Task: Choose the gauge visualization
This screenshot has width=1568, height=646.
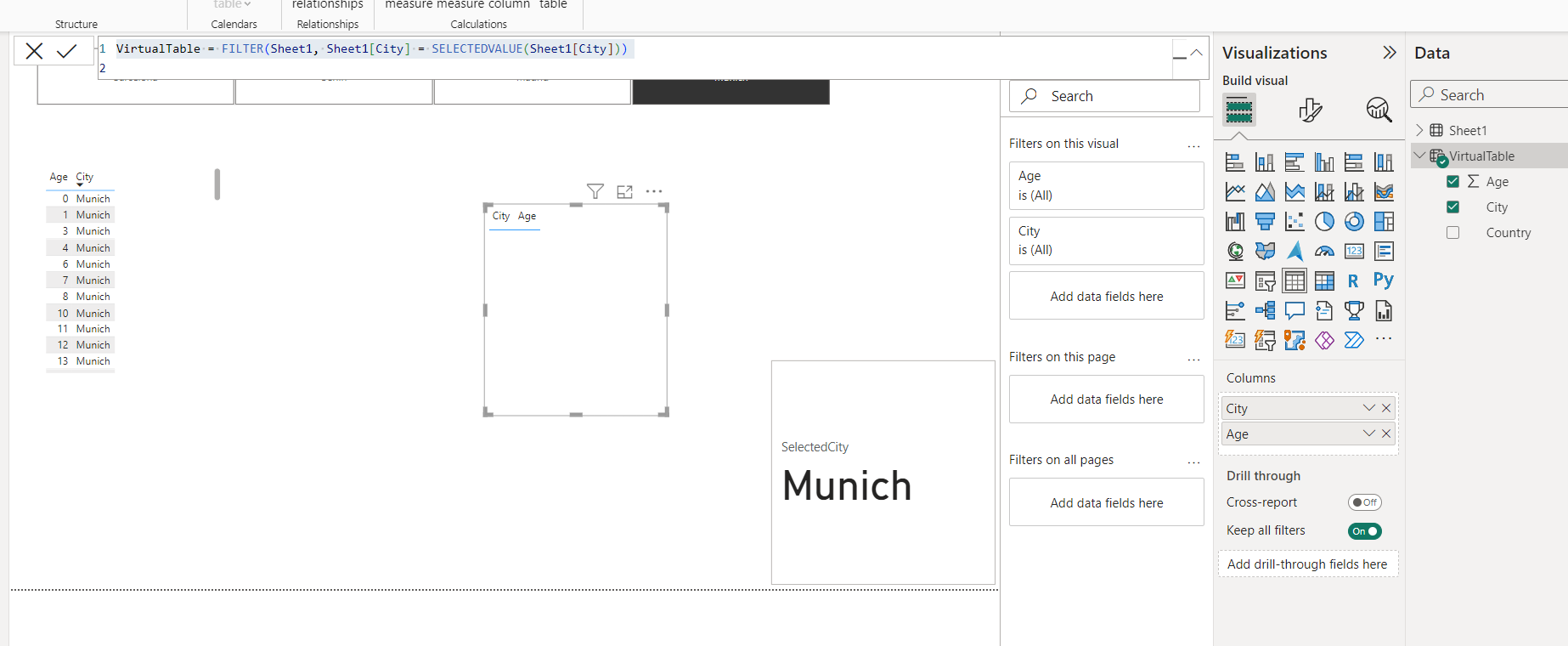Action: (x=1324, y=251)
